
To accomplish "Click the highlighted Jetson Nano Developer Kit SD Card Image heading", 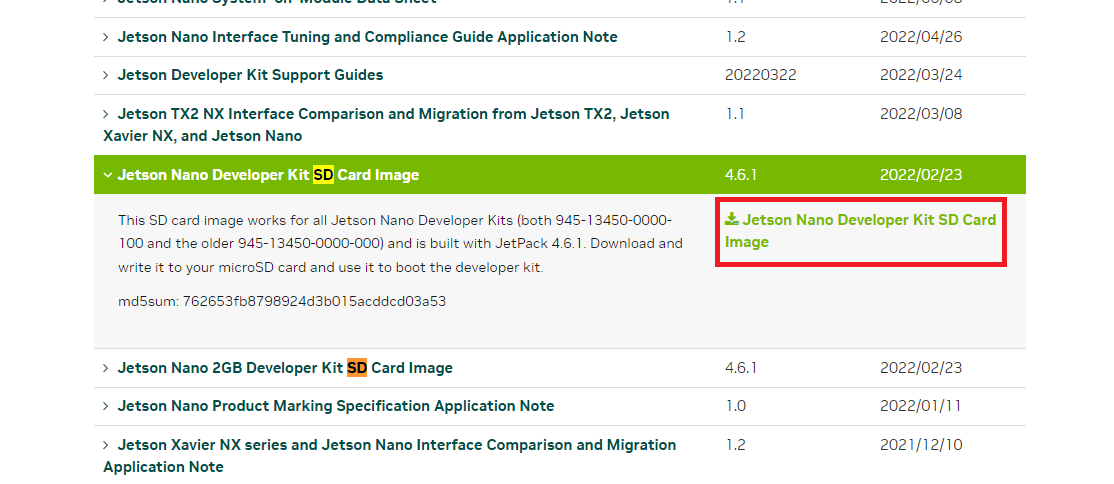I will (x=268, y=175).
